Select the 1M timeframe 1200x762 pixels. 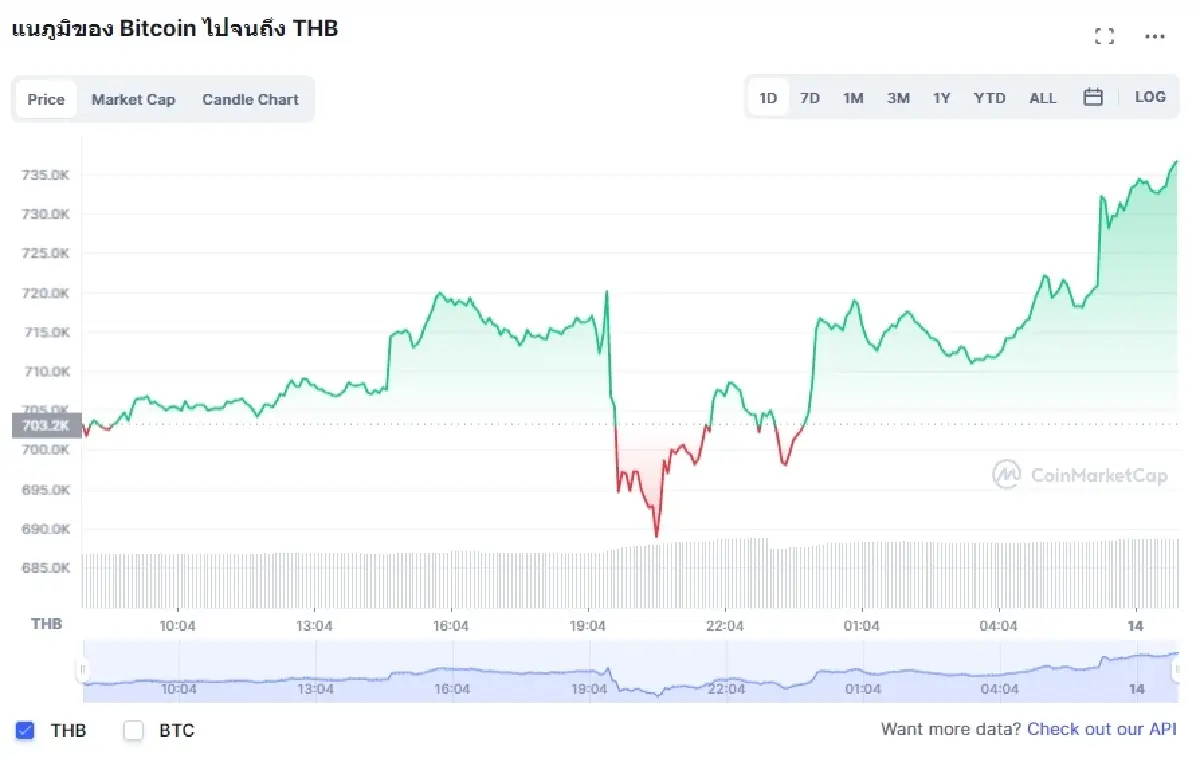(853, 97)
